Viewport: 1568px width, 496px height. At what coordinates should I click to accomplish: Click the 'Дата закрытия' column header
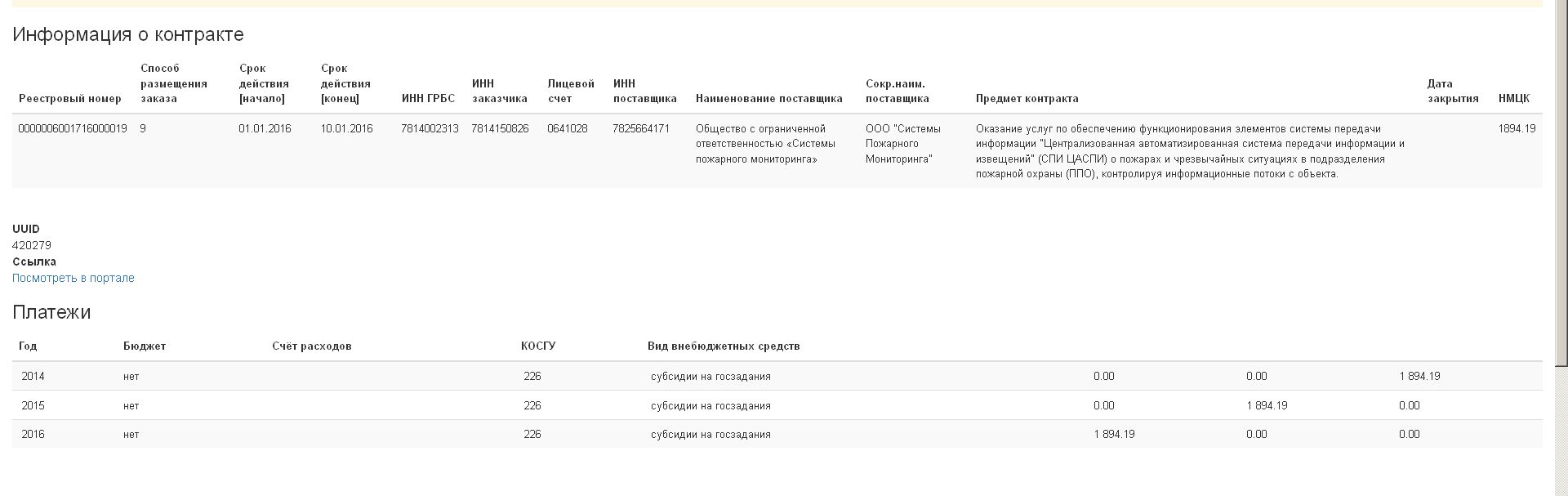pyautogui.click(x=1452, y=91)
